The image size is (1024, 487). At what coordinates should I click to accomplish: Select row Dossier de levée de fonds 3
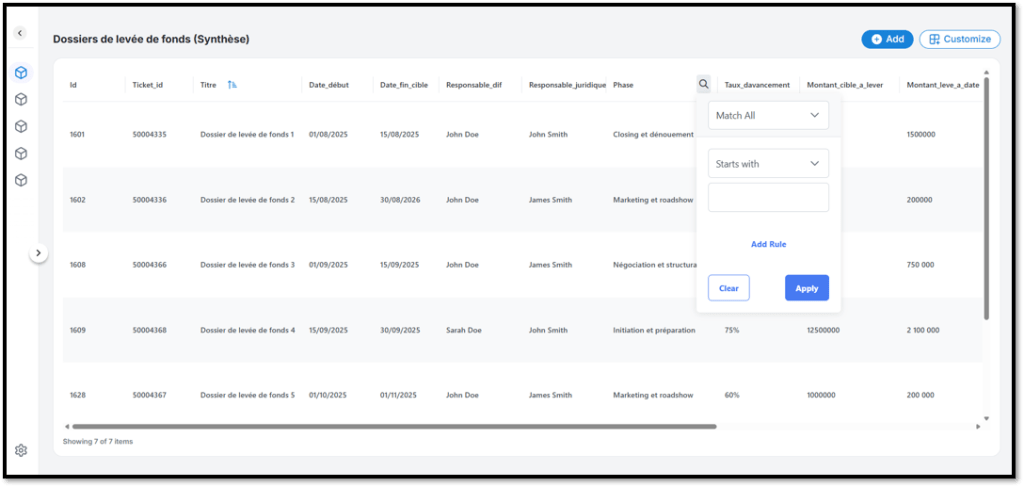coord(247,265)
